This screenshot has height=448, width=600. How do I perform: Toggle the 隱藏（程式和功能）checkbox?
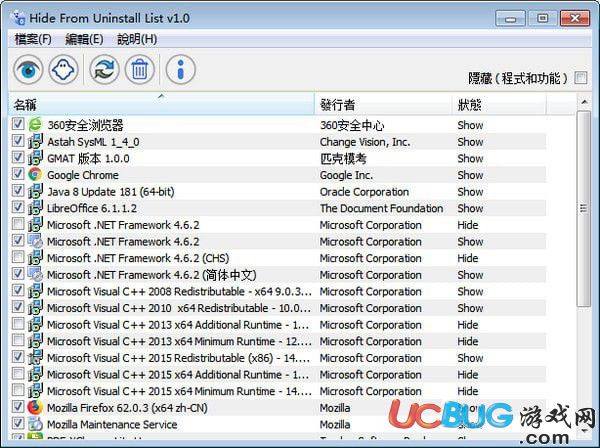pyautogui.click(x=580, y=78)
